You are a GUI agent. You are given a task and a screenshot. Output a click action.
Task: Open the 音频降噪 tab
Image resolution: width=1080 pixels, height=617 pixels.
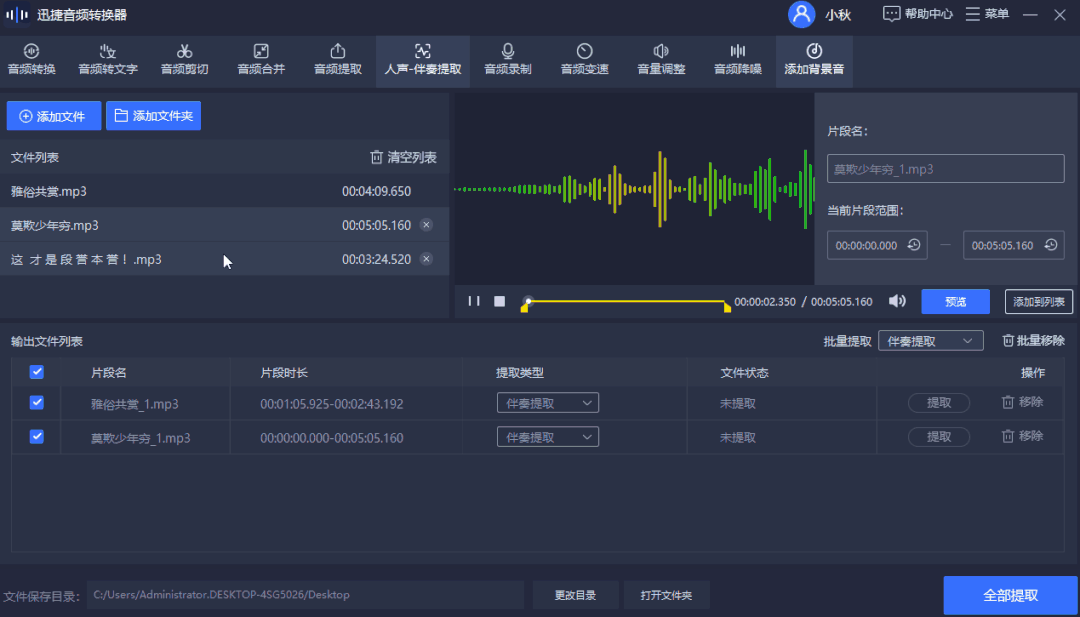tap(738, 61)
